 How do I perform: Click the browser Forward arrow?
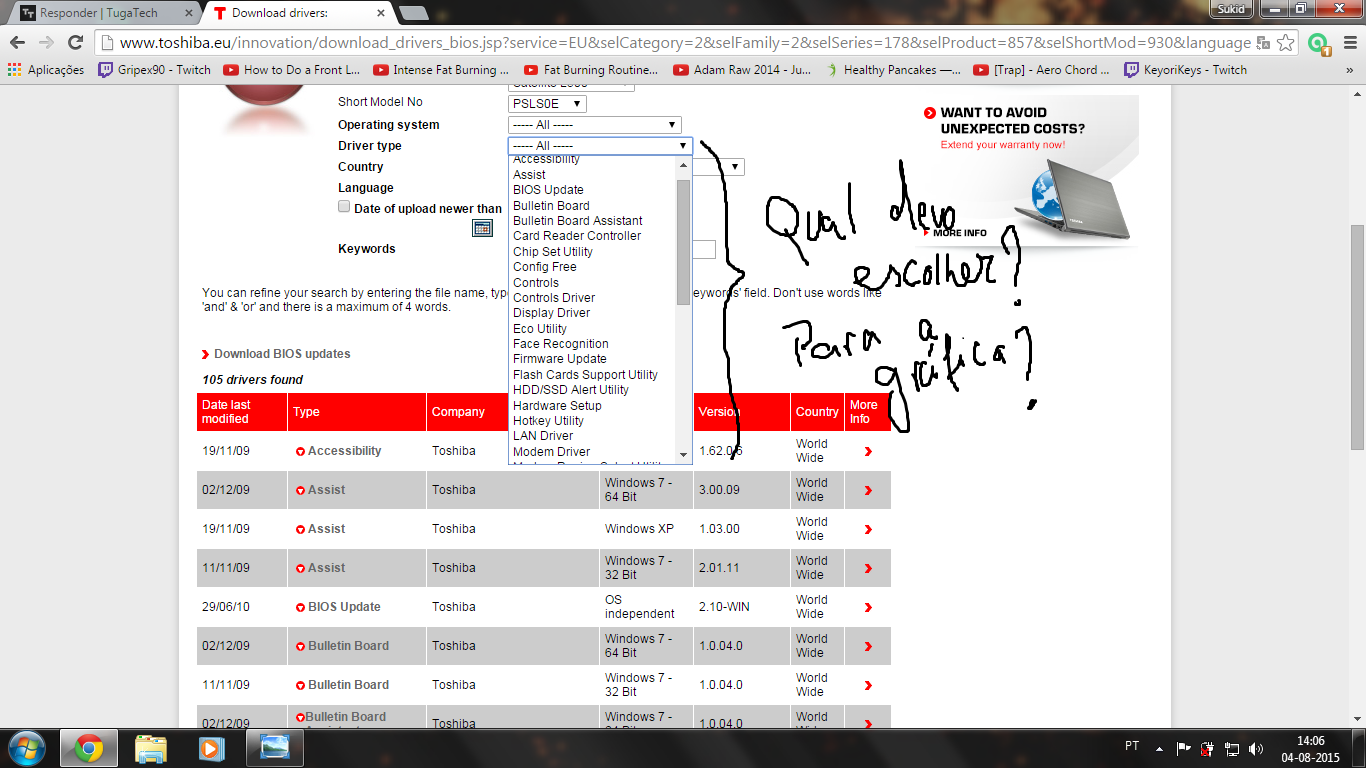[x=46, y=43]
